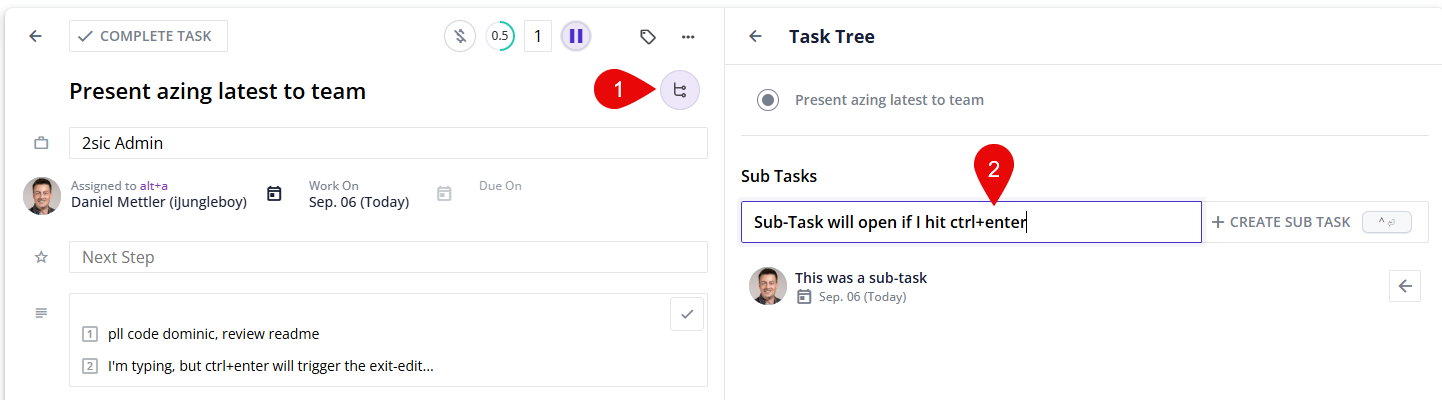The width and height of the screenshot is (1442, 400).
Task: Open the task tree button
Action: tap(680, 91)
